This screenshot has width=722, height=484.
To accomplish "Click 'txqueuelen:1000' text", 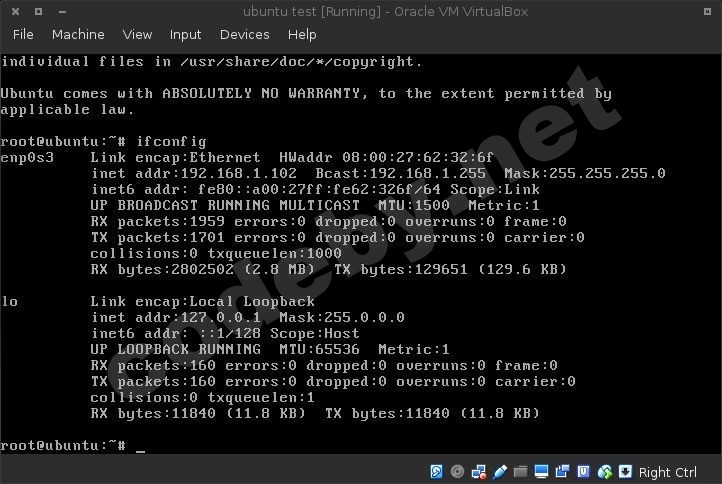I will [x=275, y=253].
